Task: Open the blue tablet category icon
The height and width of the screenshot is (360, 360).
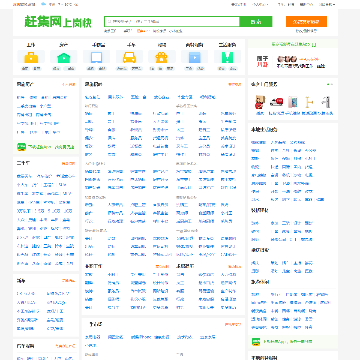Action: (x=96, y=57)
